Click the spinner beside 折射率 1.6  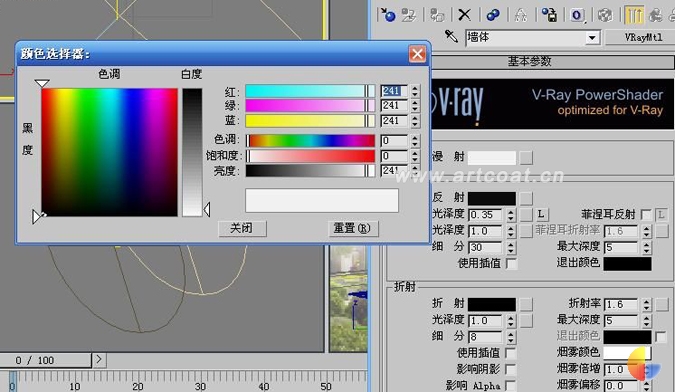click(647, 305)
